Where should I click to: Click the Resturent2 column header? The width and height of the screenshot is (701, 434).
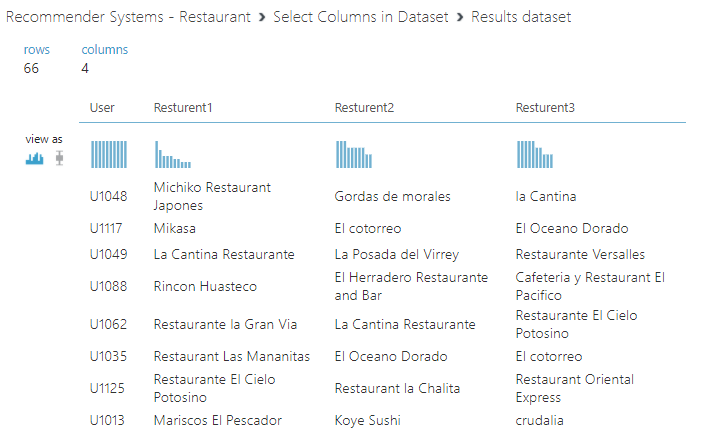[x=364, y=107]
